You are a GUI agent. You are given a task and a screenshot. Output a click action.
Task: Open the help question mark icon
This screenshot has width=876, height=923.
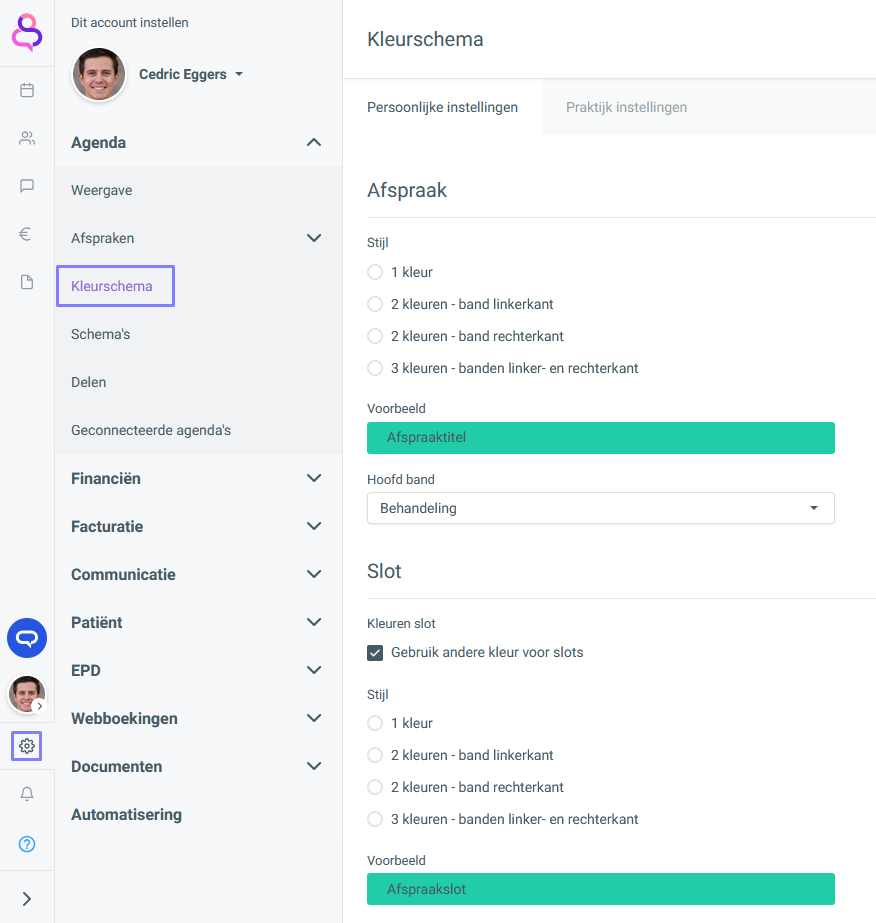coord(27,844)
